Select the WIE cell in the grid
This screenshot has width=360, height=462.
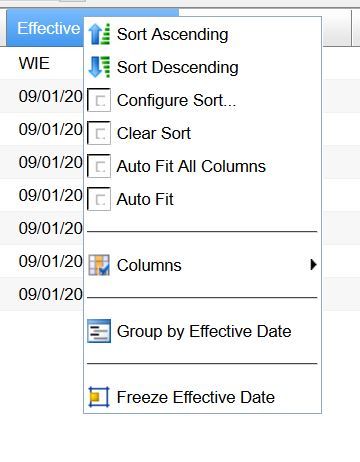[x=34, y=63]
